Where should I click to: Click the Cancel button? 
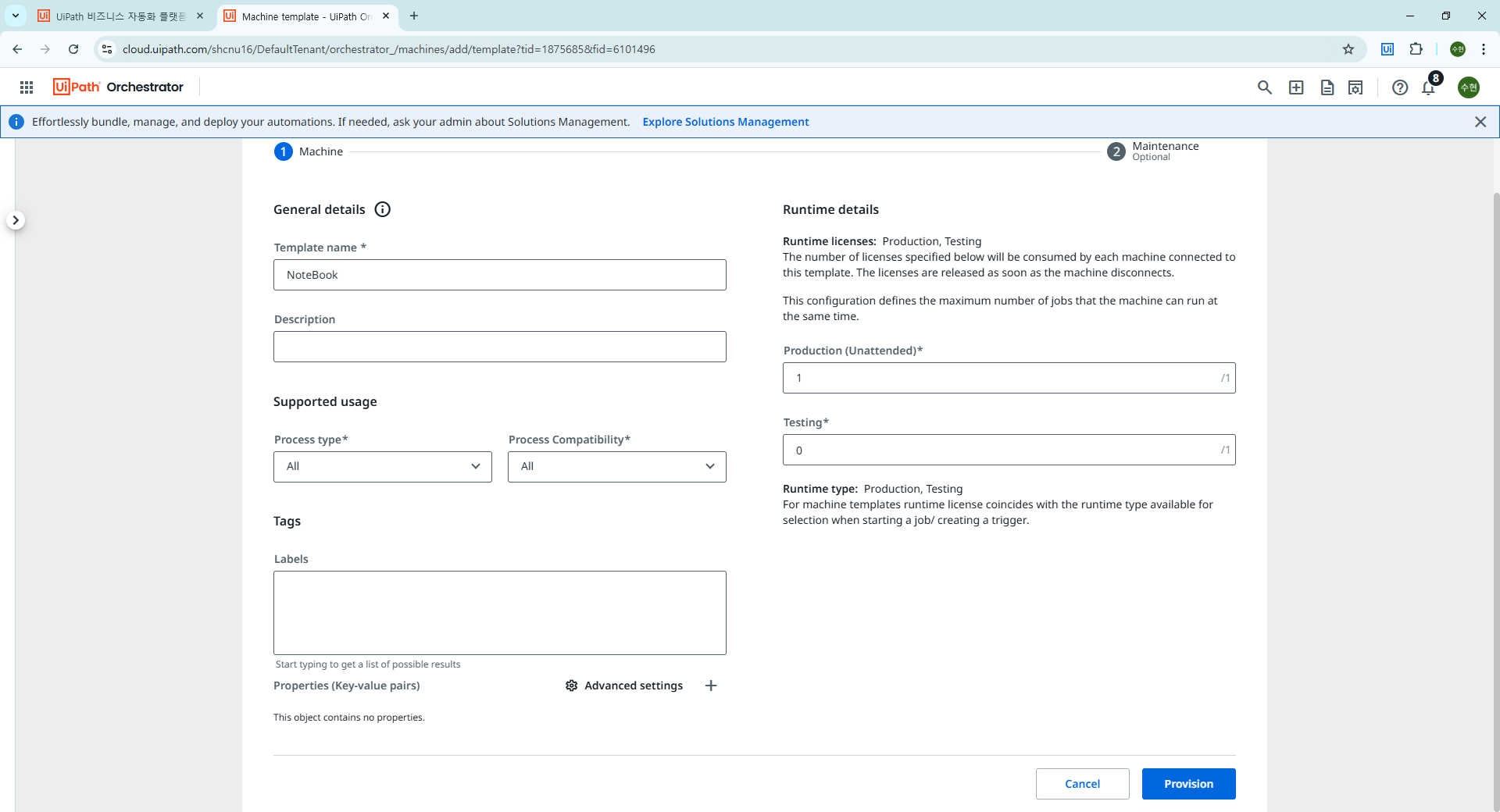(x=1083, y=784)
